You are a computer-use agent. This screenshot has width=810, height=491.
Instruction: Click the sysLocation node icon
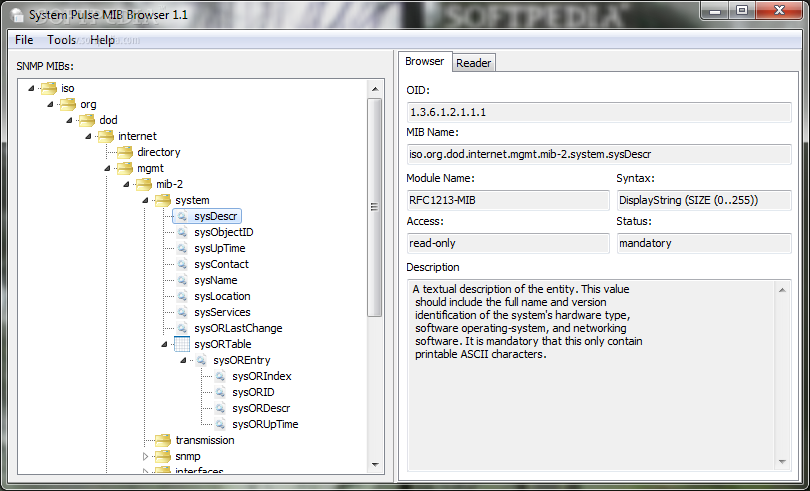pyautogui.click(x=182, y=297)
